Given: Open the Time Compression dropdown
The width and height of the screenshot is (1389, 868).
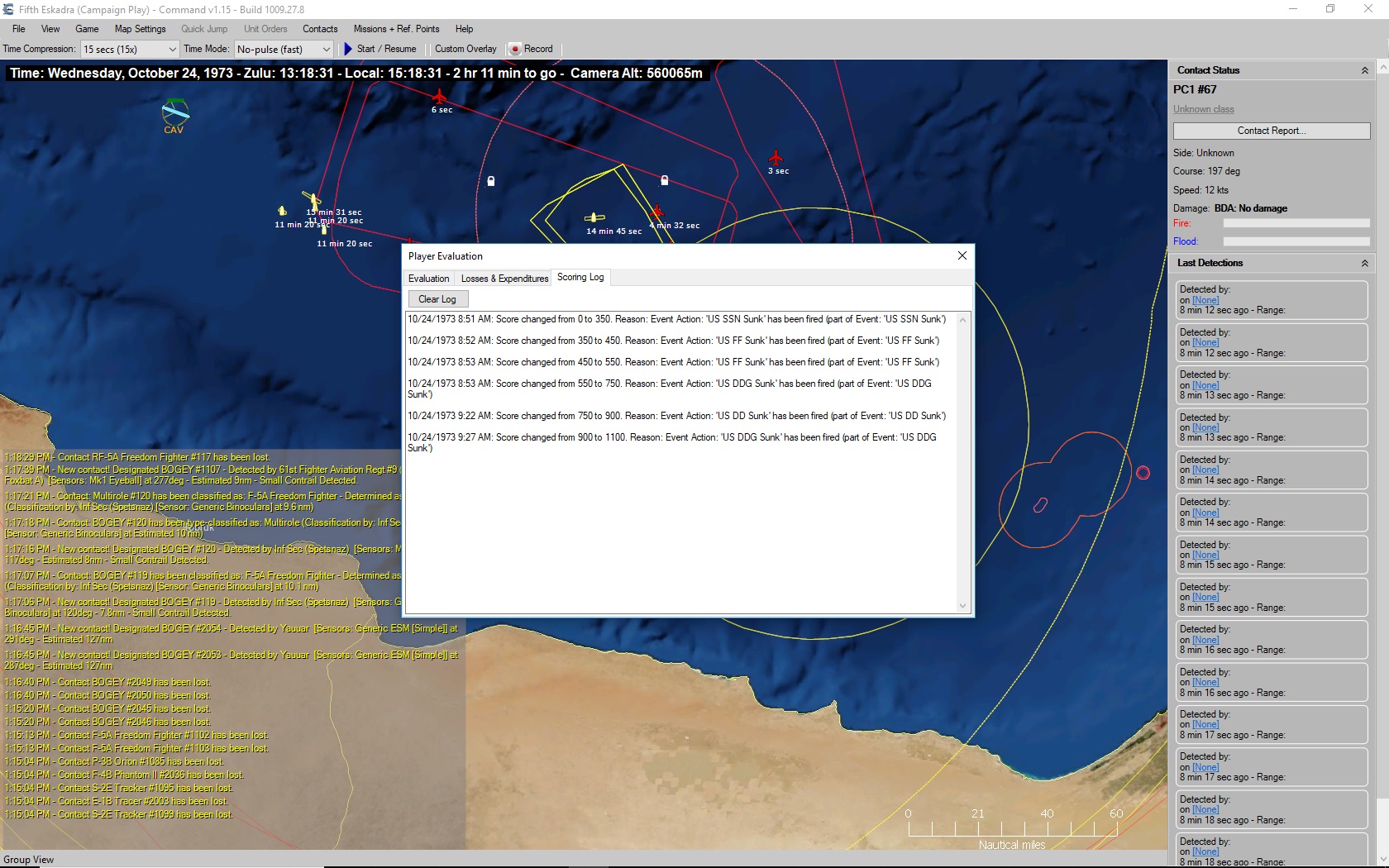Looking at the screenshot, I should (x=130, y=49).
